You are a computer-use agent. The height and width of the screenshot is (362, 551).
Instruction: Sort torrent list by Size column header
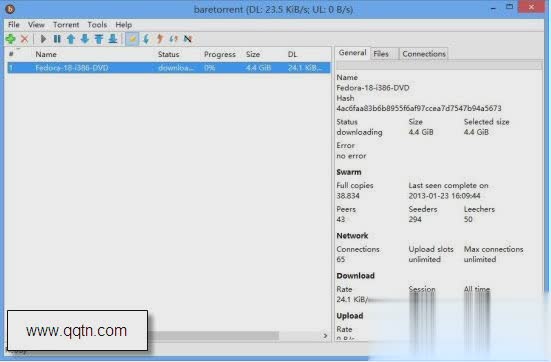[x=253, y=54]
